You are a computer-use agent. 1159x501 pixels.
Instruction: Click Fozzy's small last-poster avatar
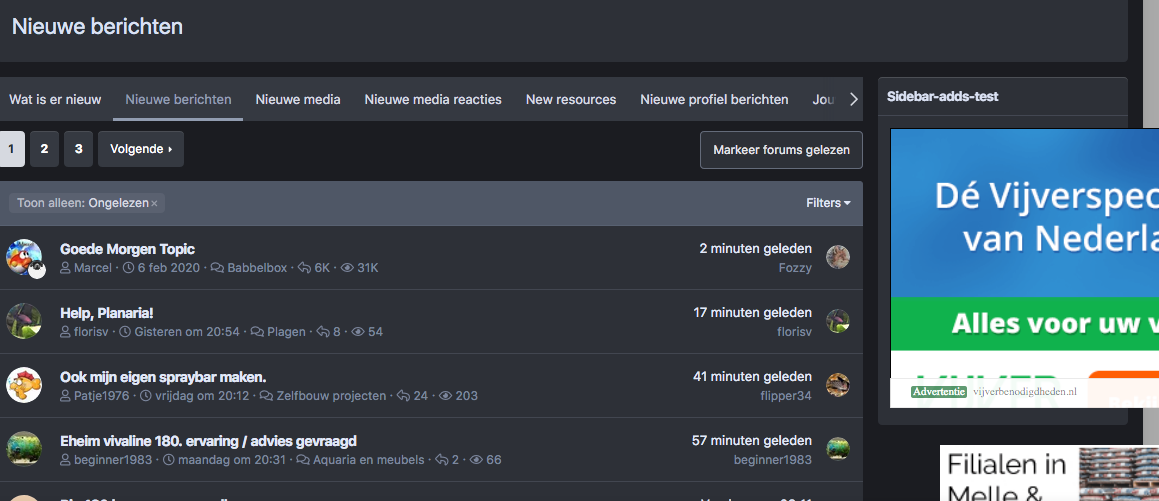pyautogui.click(x=837, y=257)
